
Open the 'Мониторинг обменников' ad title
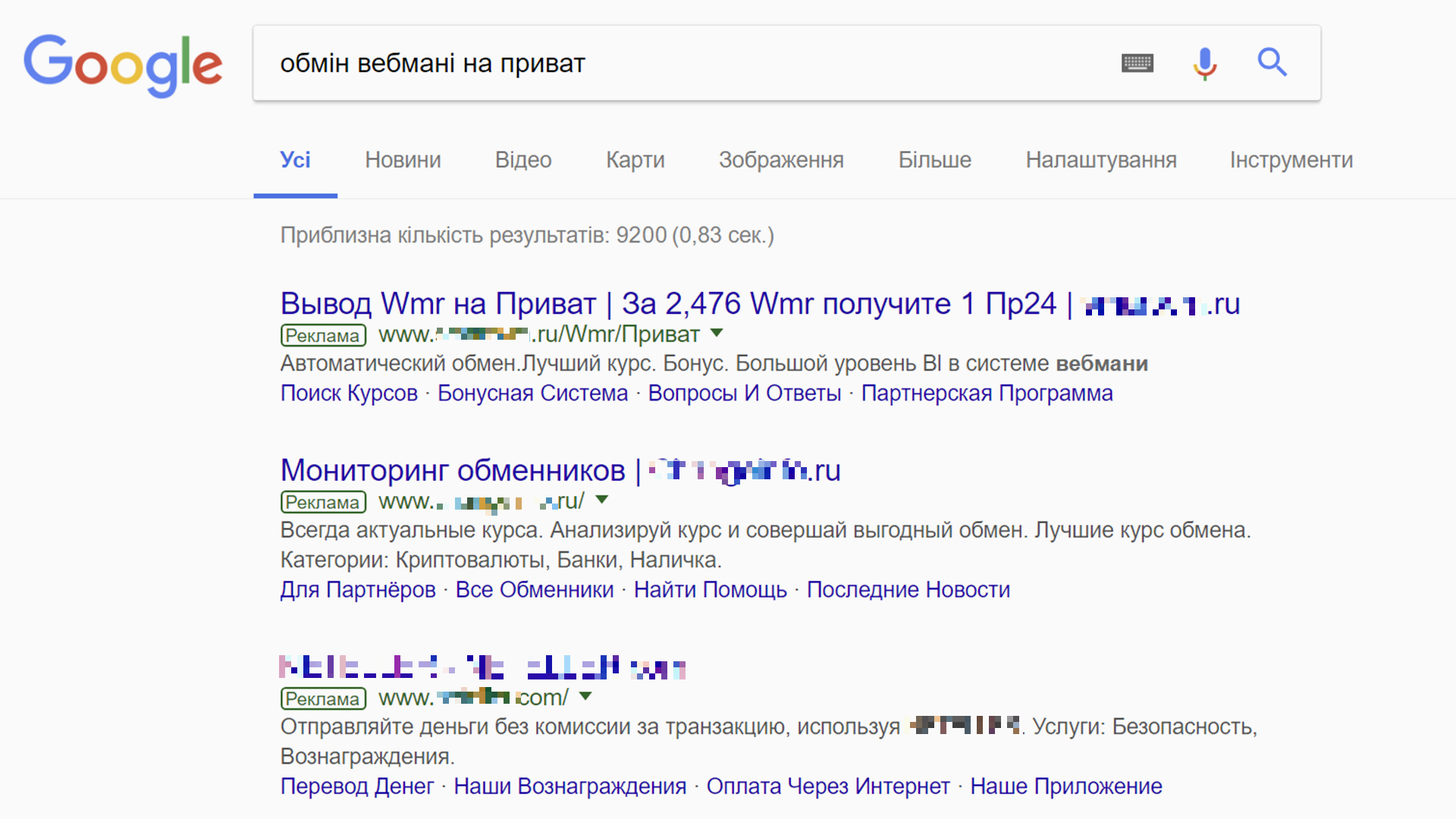pos(560,471)
